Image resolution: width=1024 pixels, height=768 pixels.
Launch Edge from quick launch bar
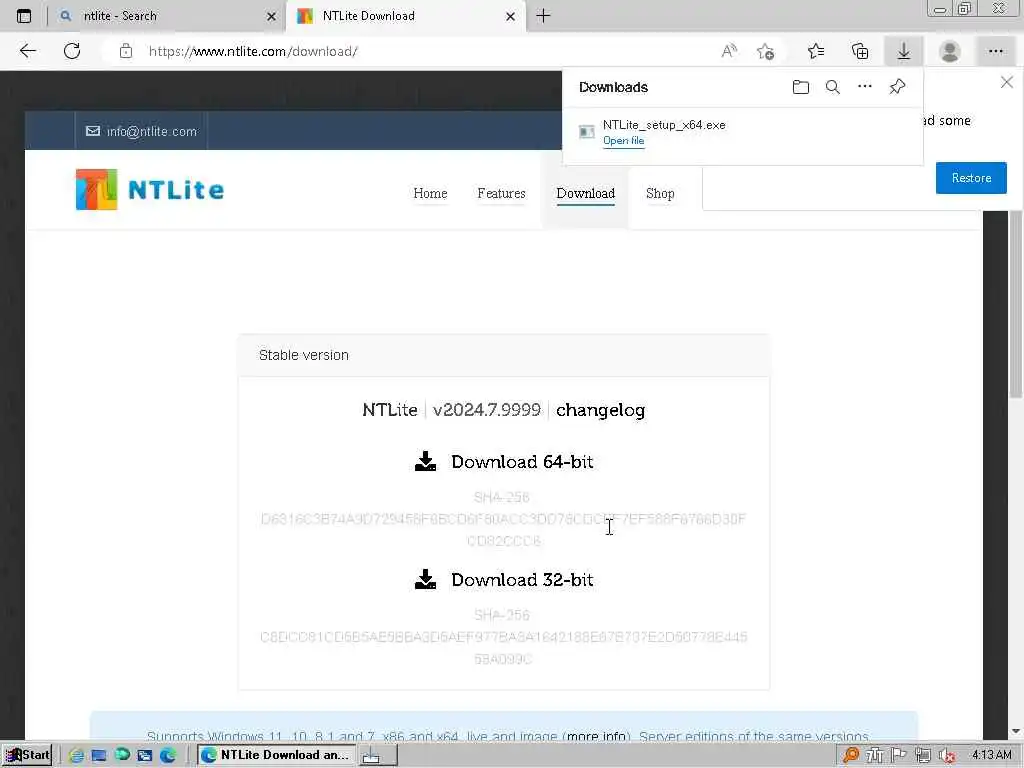(x=168, y=756)
